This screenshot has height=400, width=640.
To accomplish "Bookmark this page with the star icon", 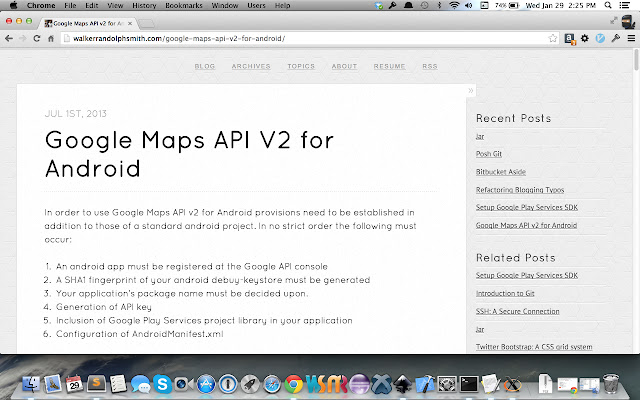I will click(553, 38).
